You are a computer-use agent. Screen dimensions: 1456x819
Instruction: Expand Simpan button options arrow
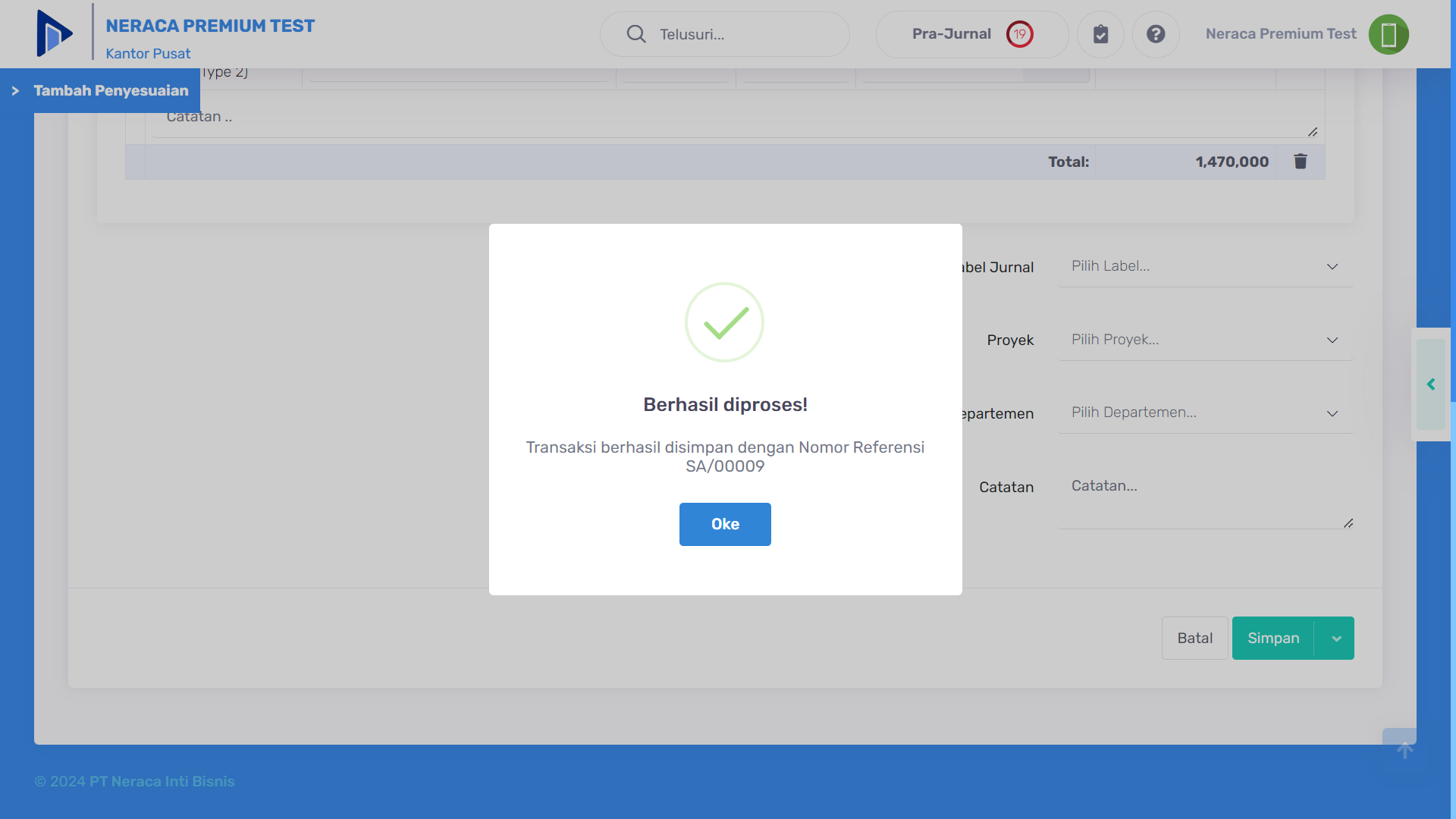1336,639
